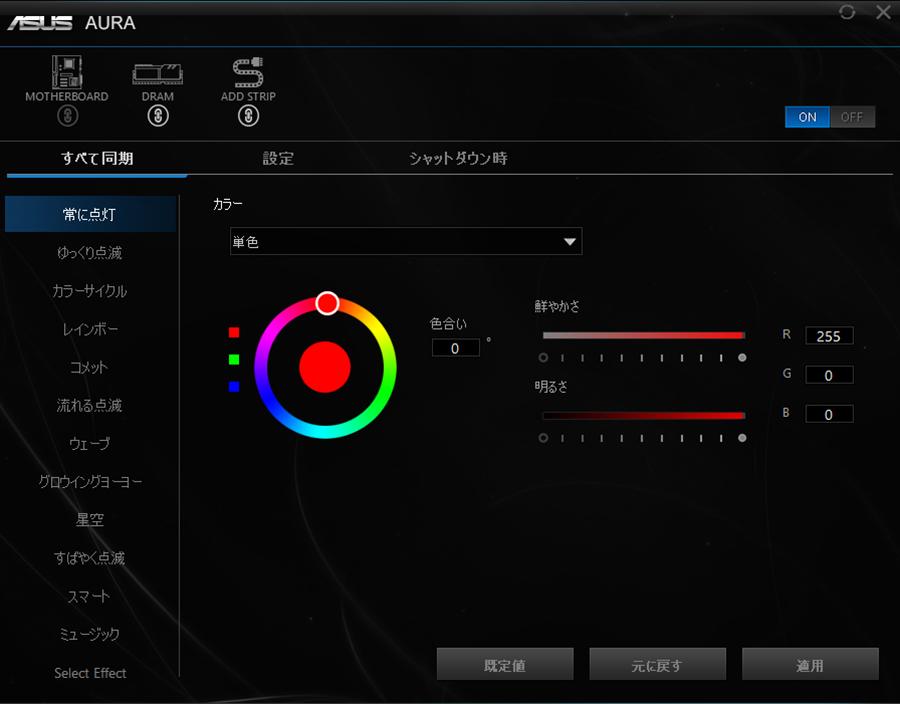The image size is (900, 704).
Task: Switch lighting OFF
Action: click(852, 117)
